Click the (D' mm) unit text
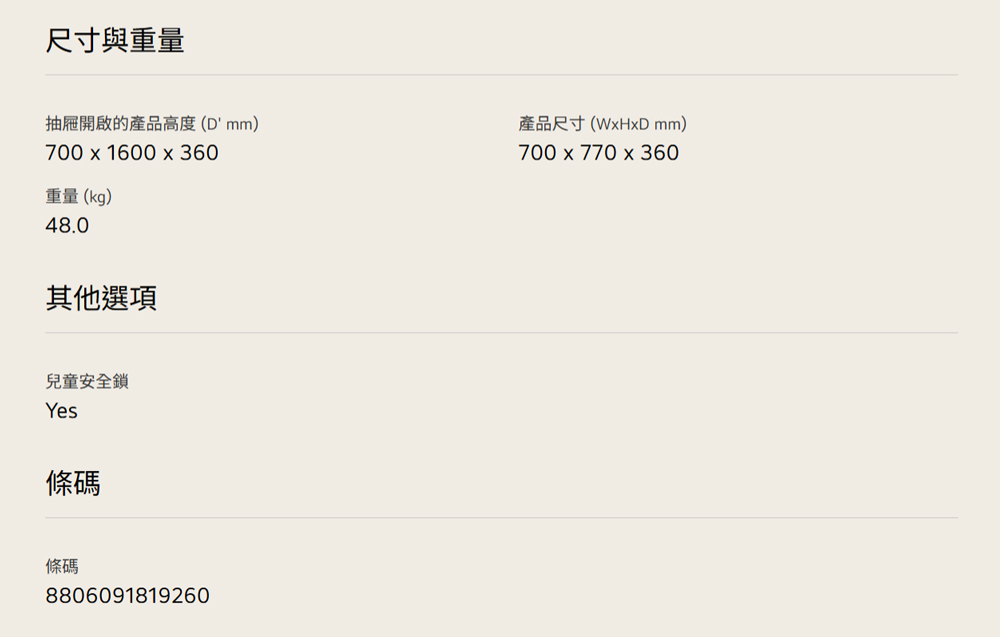 [230, 124]
